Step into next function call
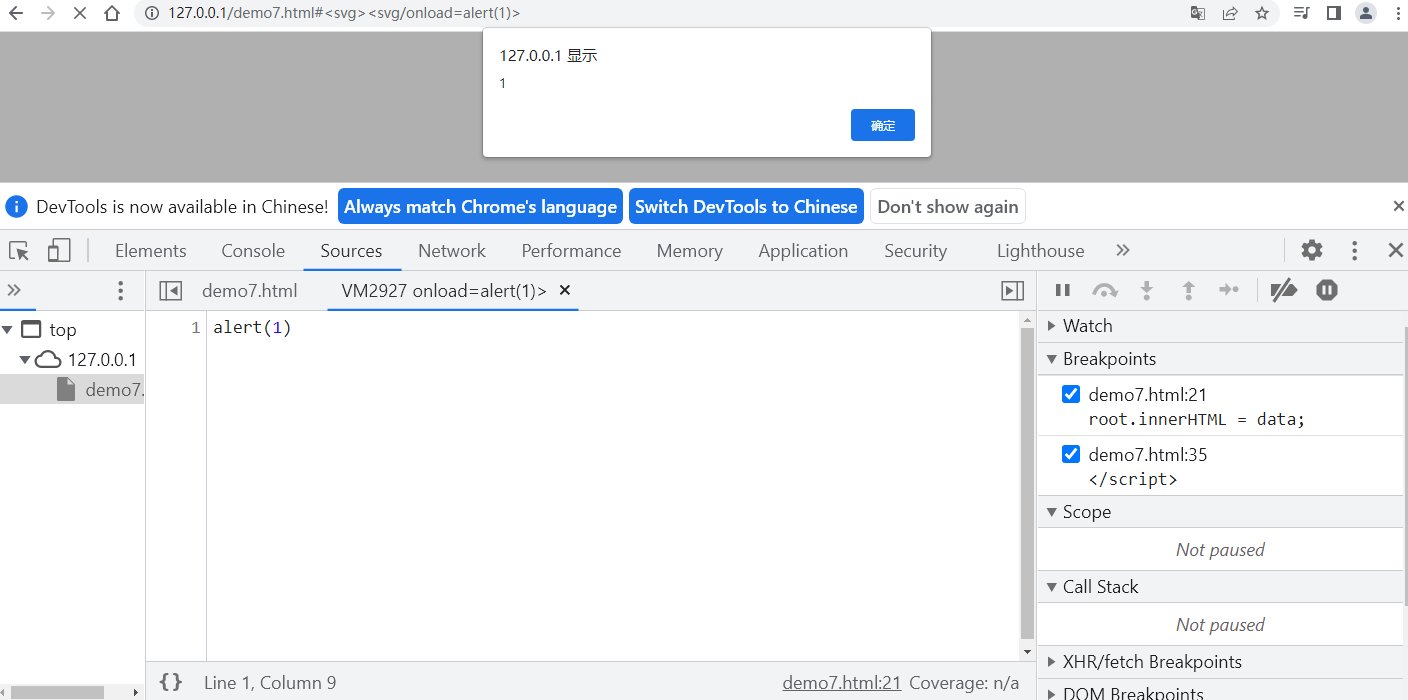 [x=1147, y=290]
